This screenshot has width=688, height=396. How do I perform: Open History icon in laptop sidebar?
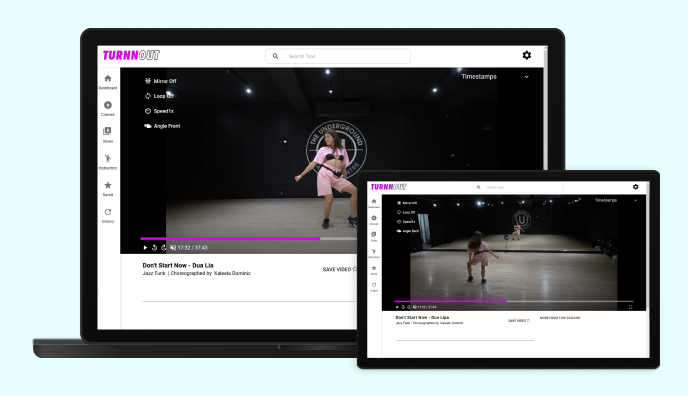point(108,215)
